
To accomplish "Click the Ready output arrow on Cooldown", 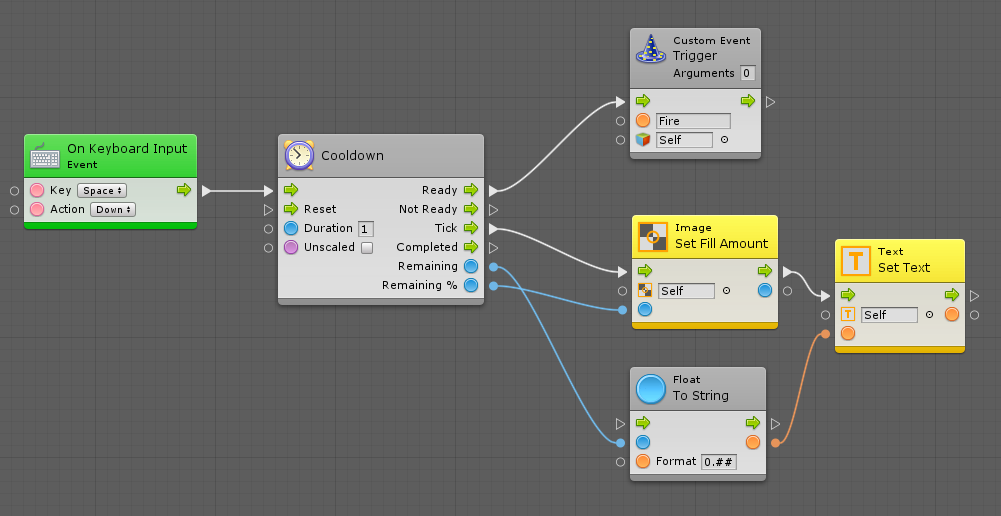I will [471, 190].
